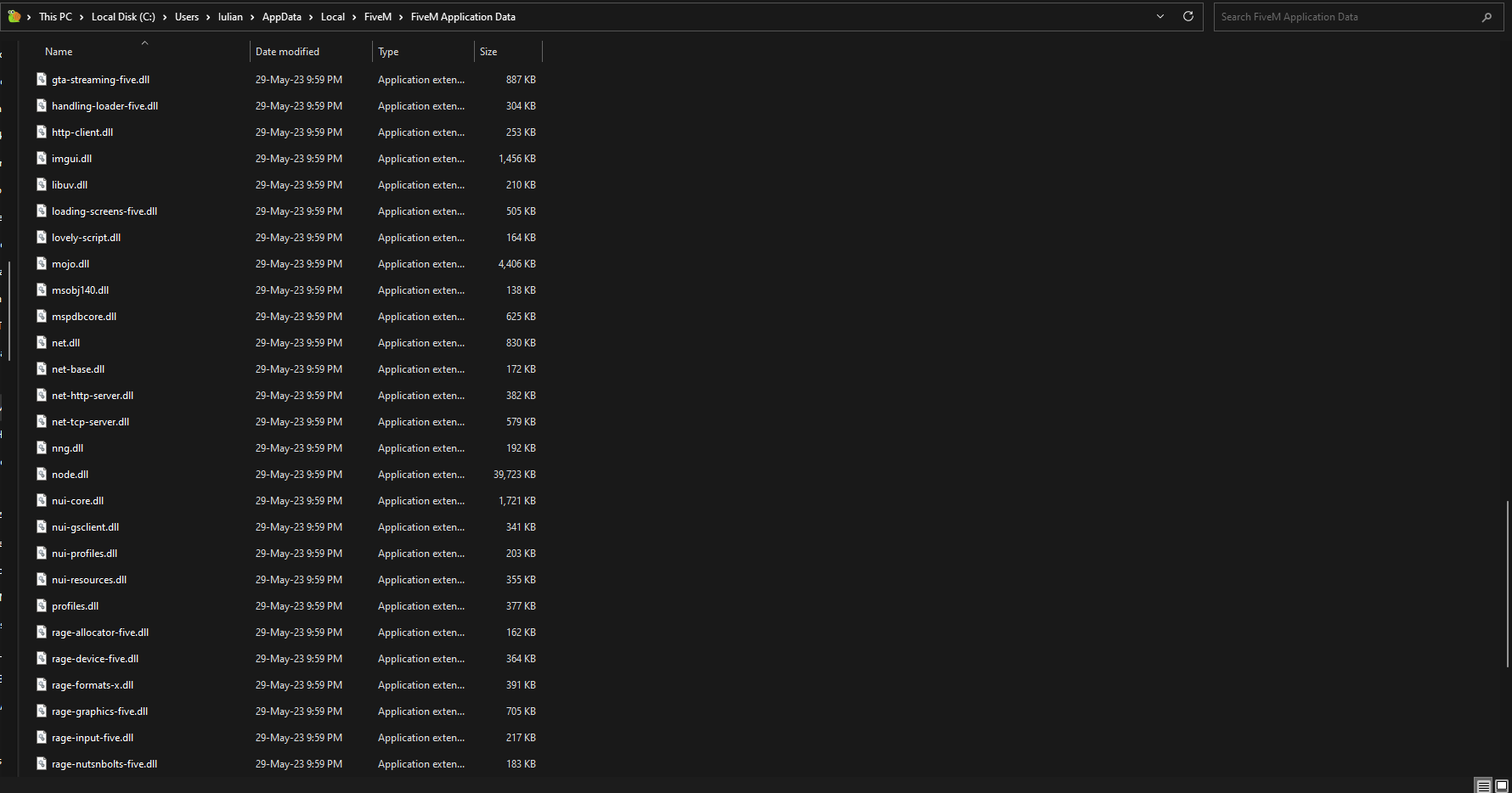Select the net-http-server.dll file icon
Viewport: 1512px width, 793px height.
[x=42, y=395]
